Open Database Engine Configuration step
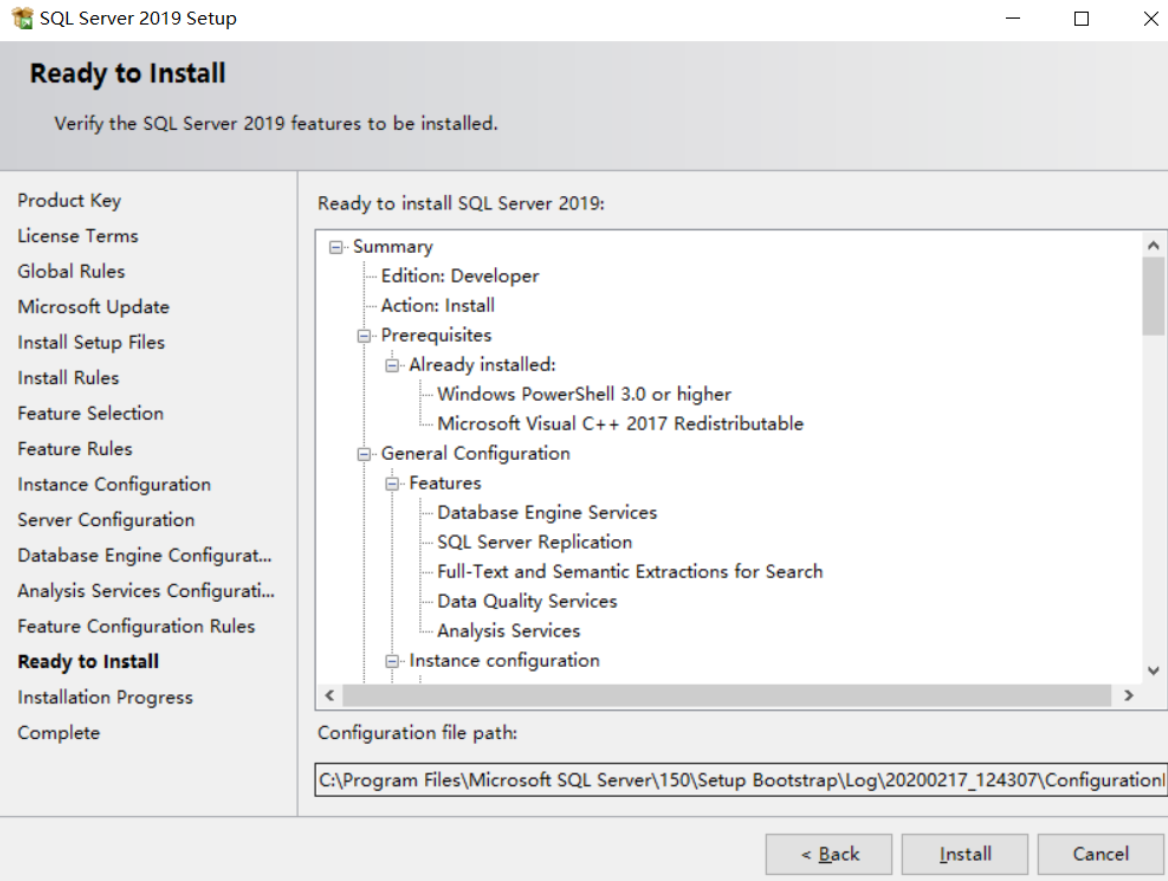1168x881 pixels. (144, 555)
